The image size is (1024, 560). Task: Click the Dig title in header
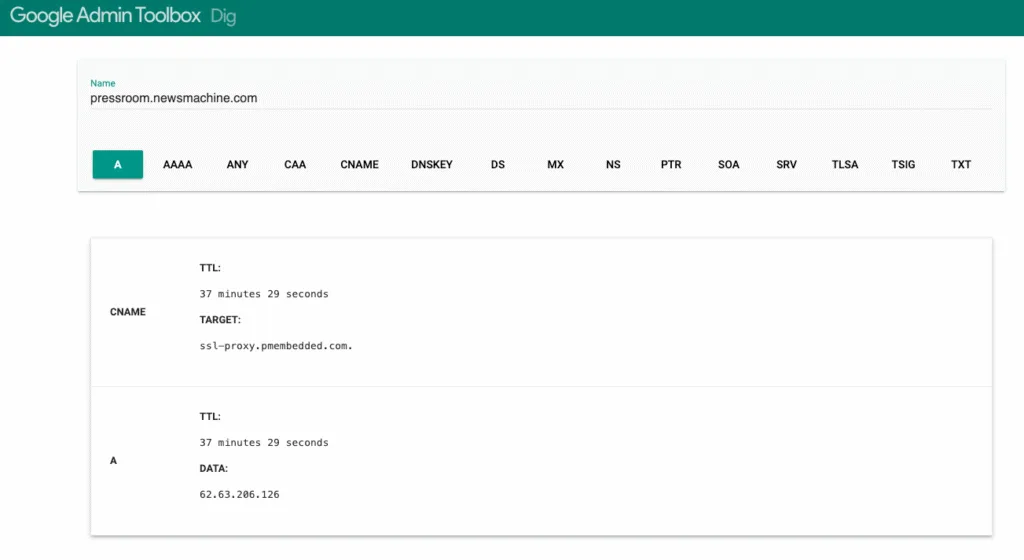223,18
